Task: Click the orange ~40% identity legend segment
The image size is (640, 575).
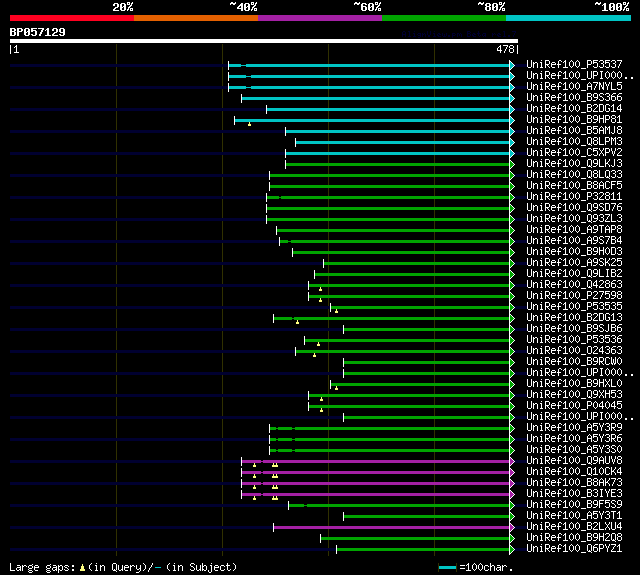Action: tap(196, 18)
